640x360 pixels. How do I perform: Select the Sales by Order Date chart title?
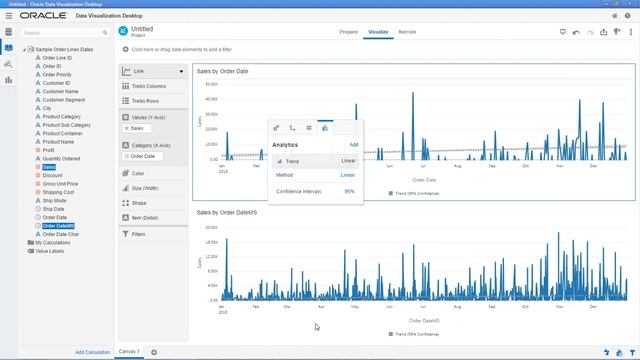[222, 71]
